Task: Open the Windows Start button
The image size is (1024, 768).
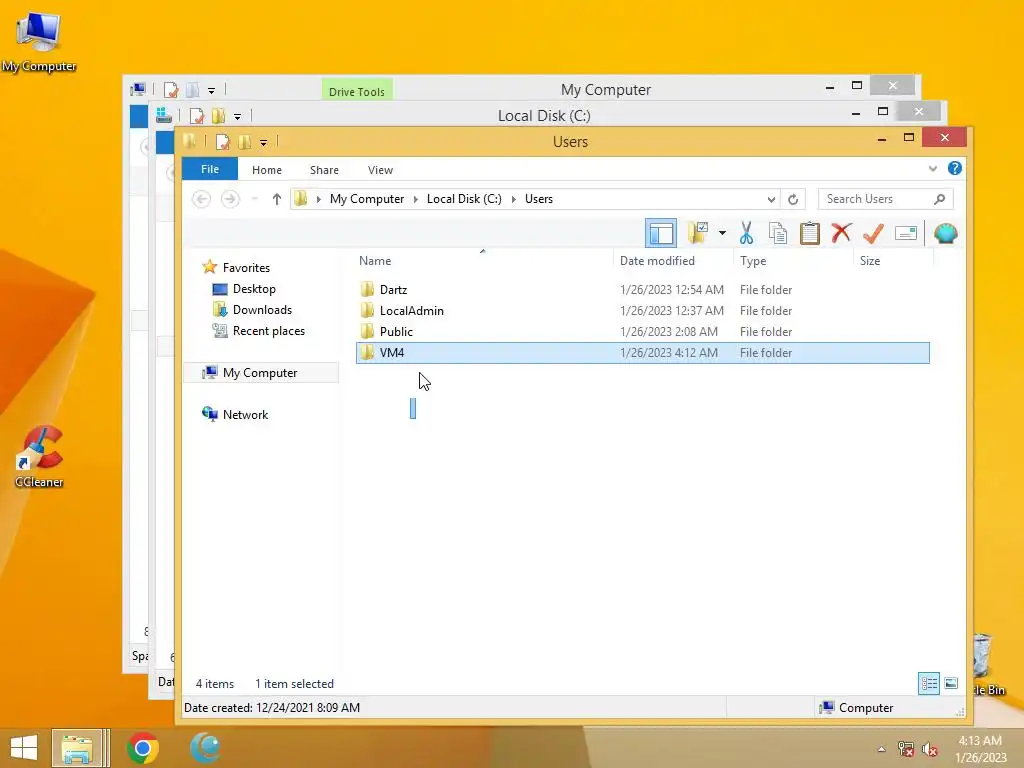Action: [24, 748]
